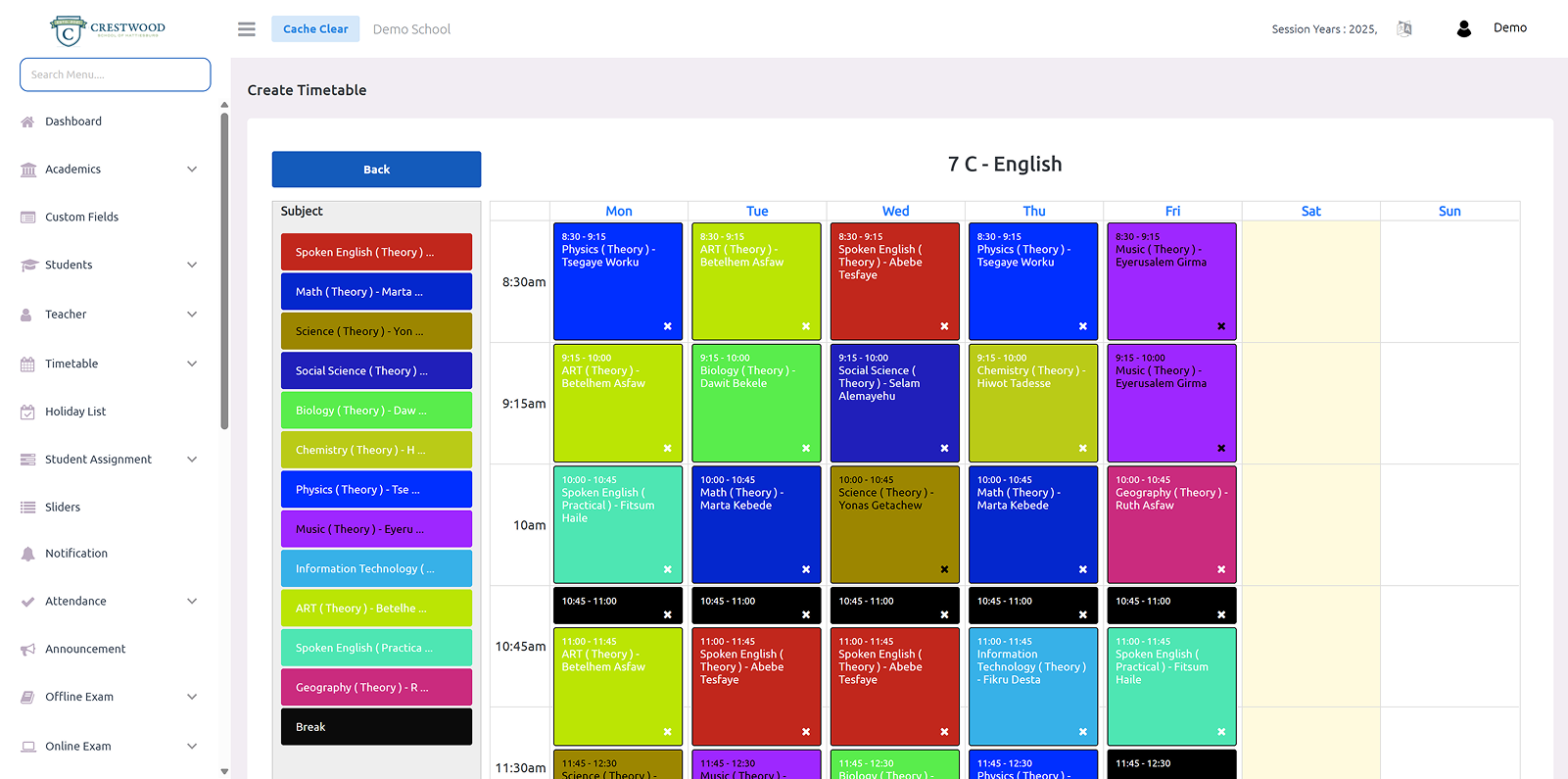Click the Cache Clear button
The height and width of the screenshot is (779, 1568).
pos(315,29)
